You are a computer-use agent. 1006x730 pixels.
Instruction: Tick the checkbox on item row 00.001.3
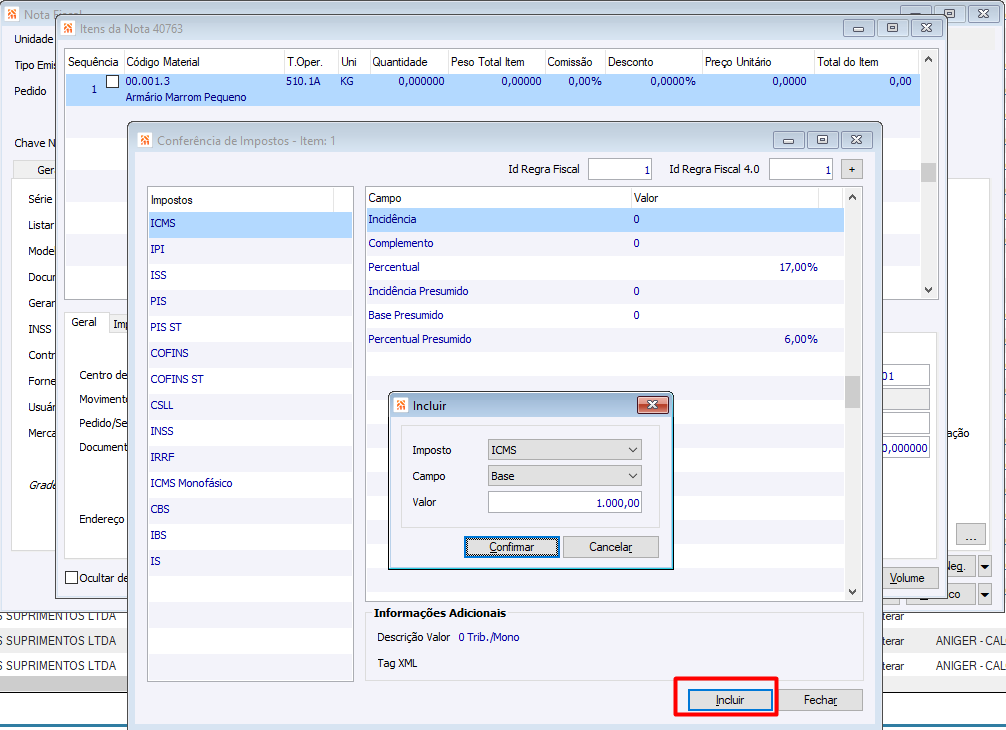(112, 81)
